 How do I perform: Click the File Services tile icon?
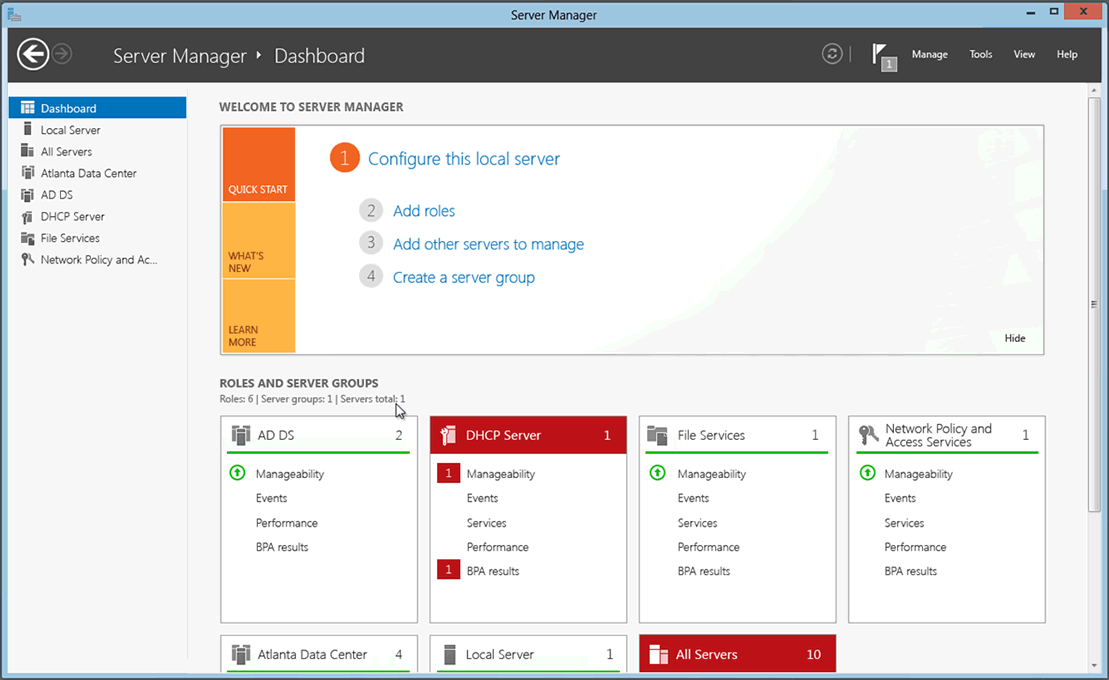point(657,435)
